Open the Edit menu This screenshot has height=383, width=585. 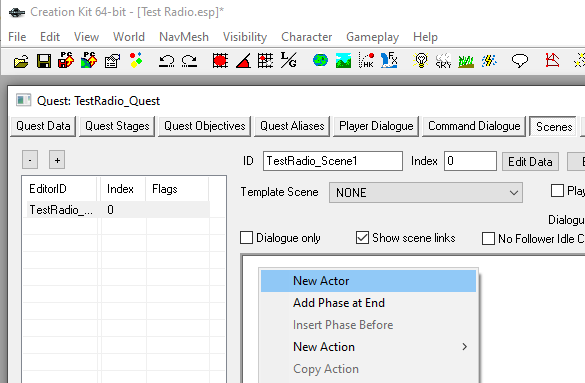(x=50, y=37)
